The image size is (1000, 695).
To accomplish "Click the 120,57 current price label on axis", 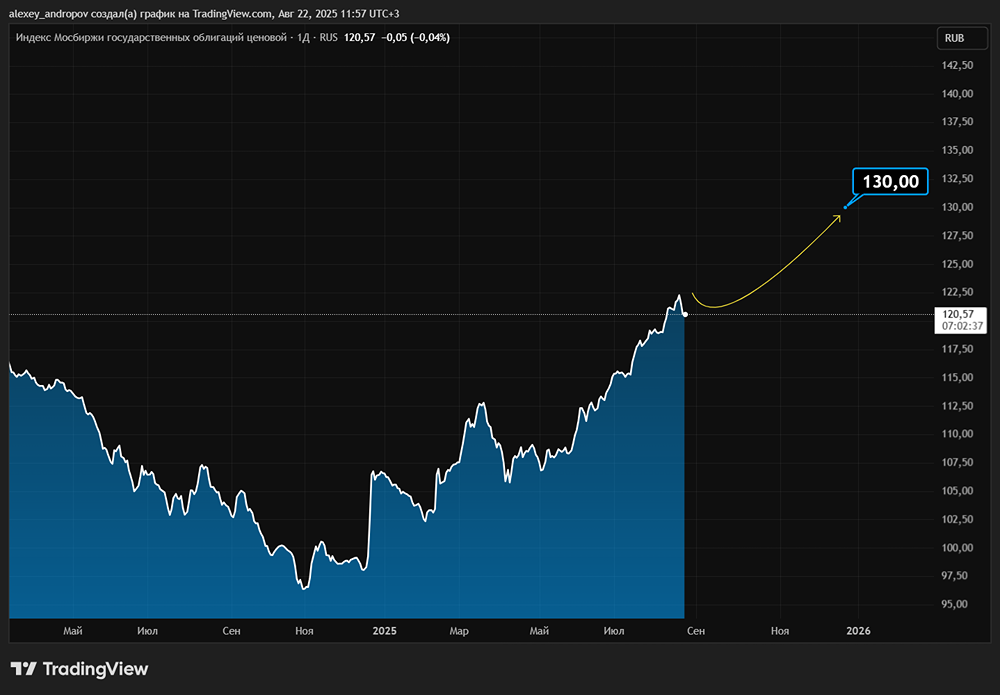I will [x=958, y=314].
